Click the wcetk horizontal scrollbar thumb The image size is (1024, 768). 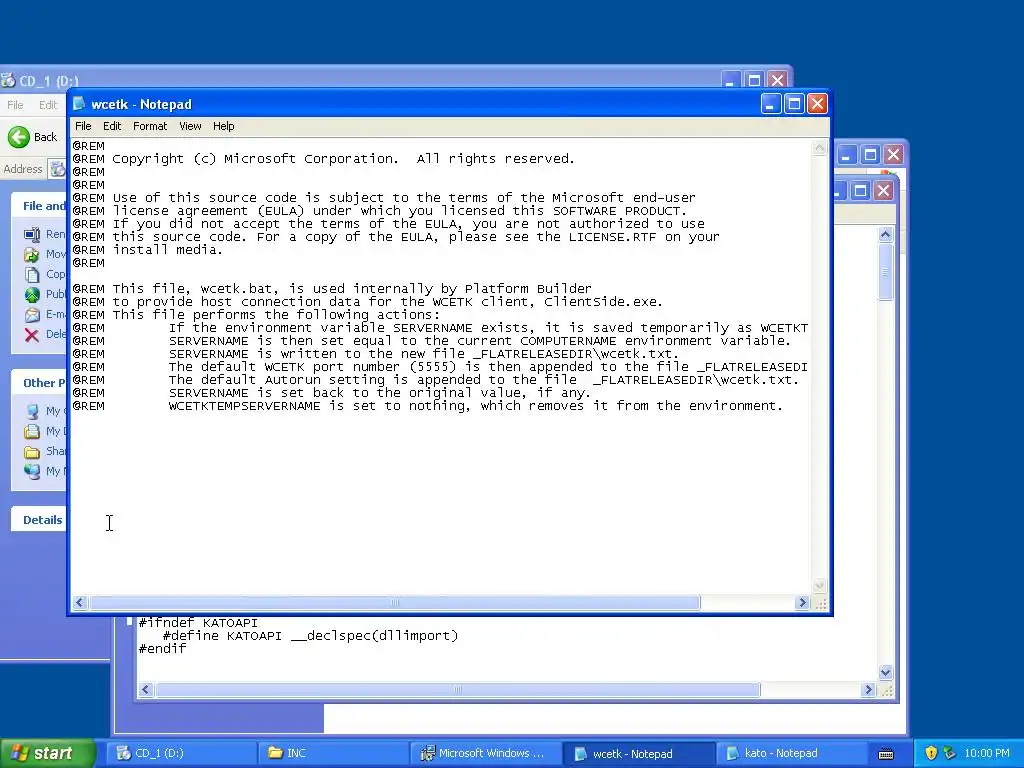click(x=394, y=602)
